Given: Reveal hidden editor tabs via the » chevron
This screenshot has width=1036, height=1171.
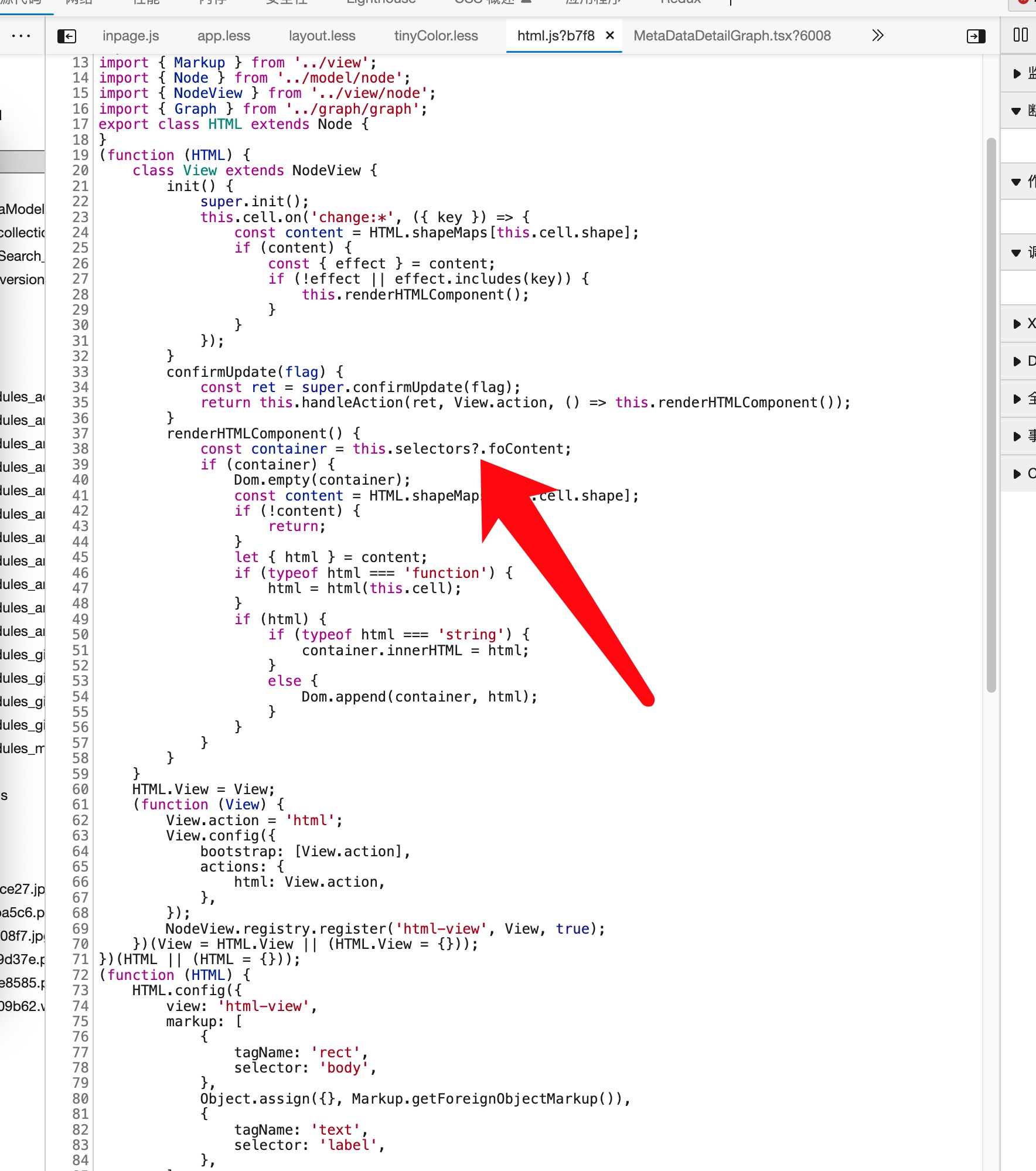Looking at the screenshot, I should point(878,36).
